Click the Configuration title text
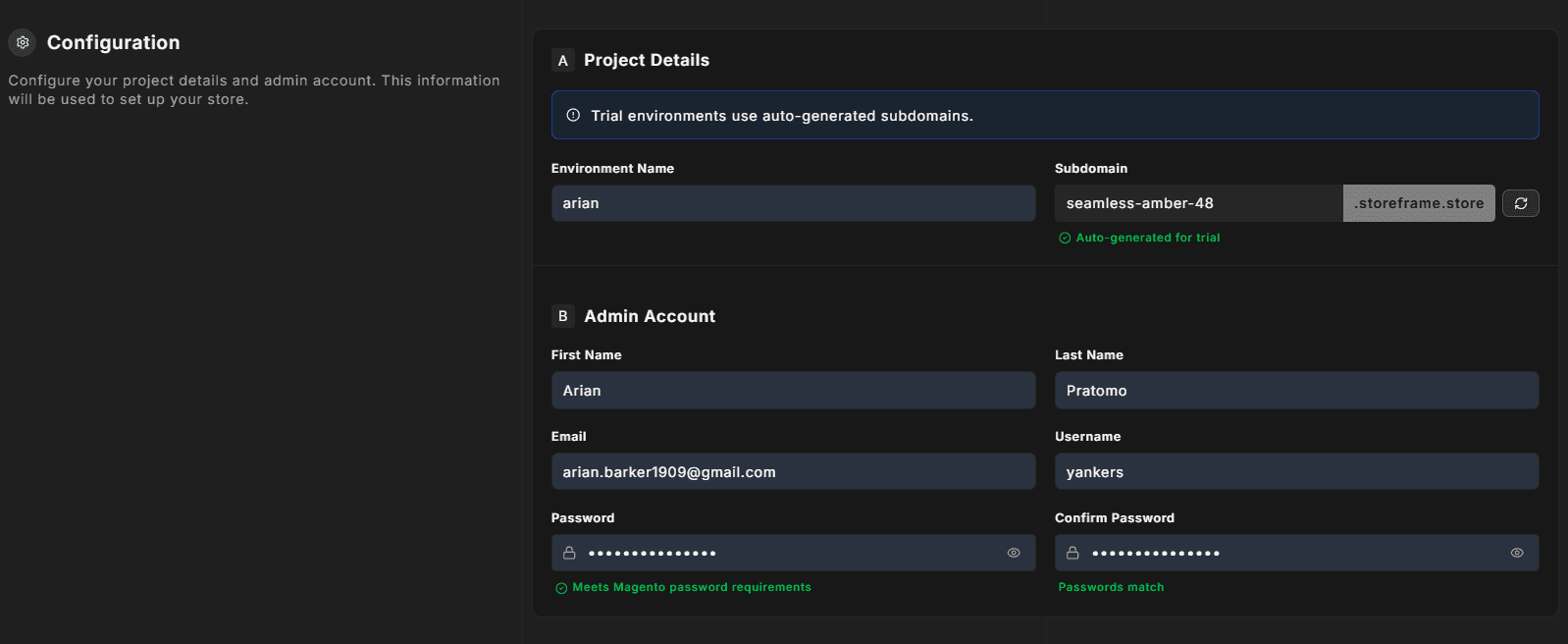This screenshot has width=1568, height=644. (x=114, y=42)
